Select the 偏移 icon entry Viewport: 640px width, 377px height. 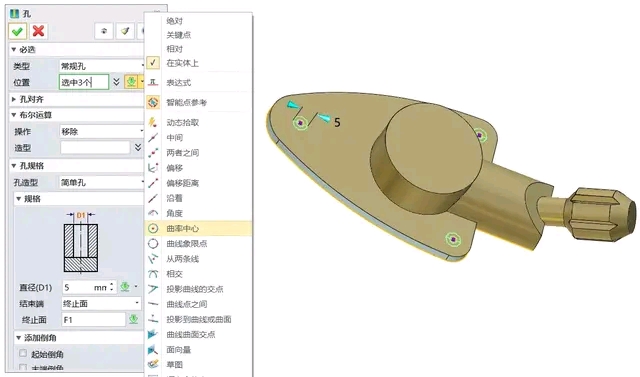coord(198,168)
